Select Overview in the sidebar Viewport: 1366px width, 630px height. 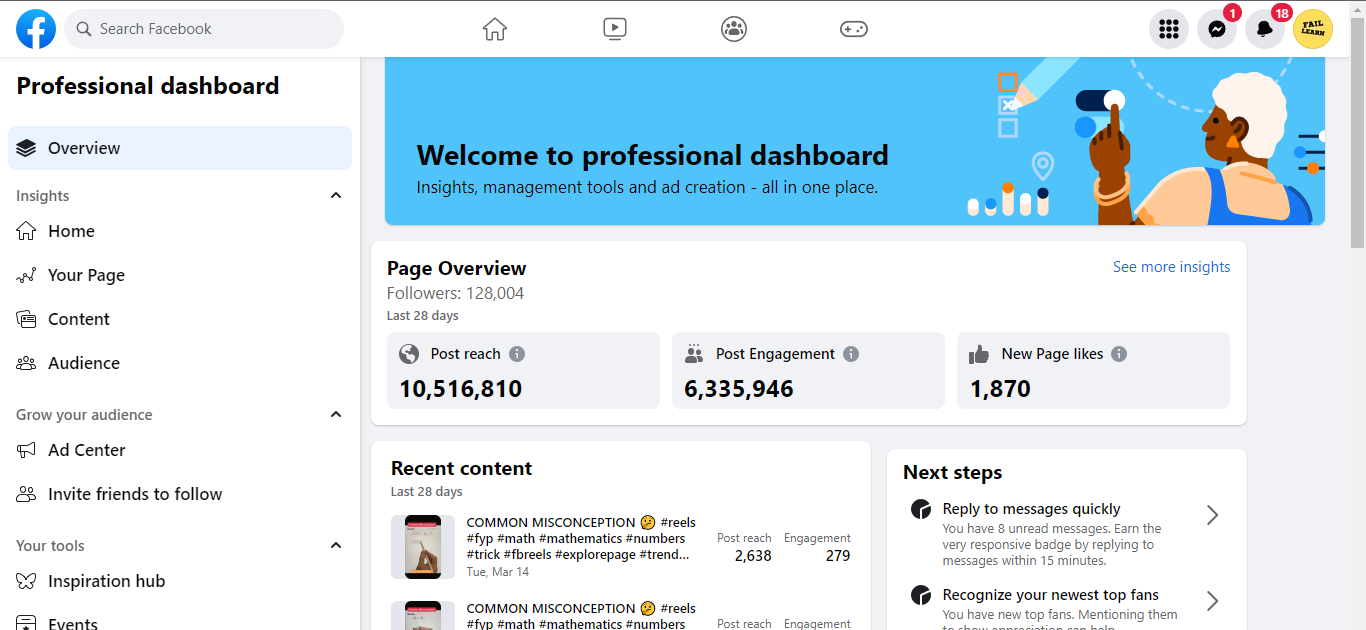[x=180, y=148]
